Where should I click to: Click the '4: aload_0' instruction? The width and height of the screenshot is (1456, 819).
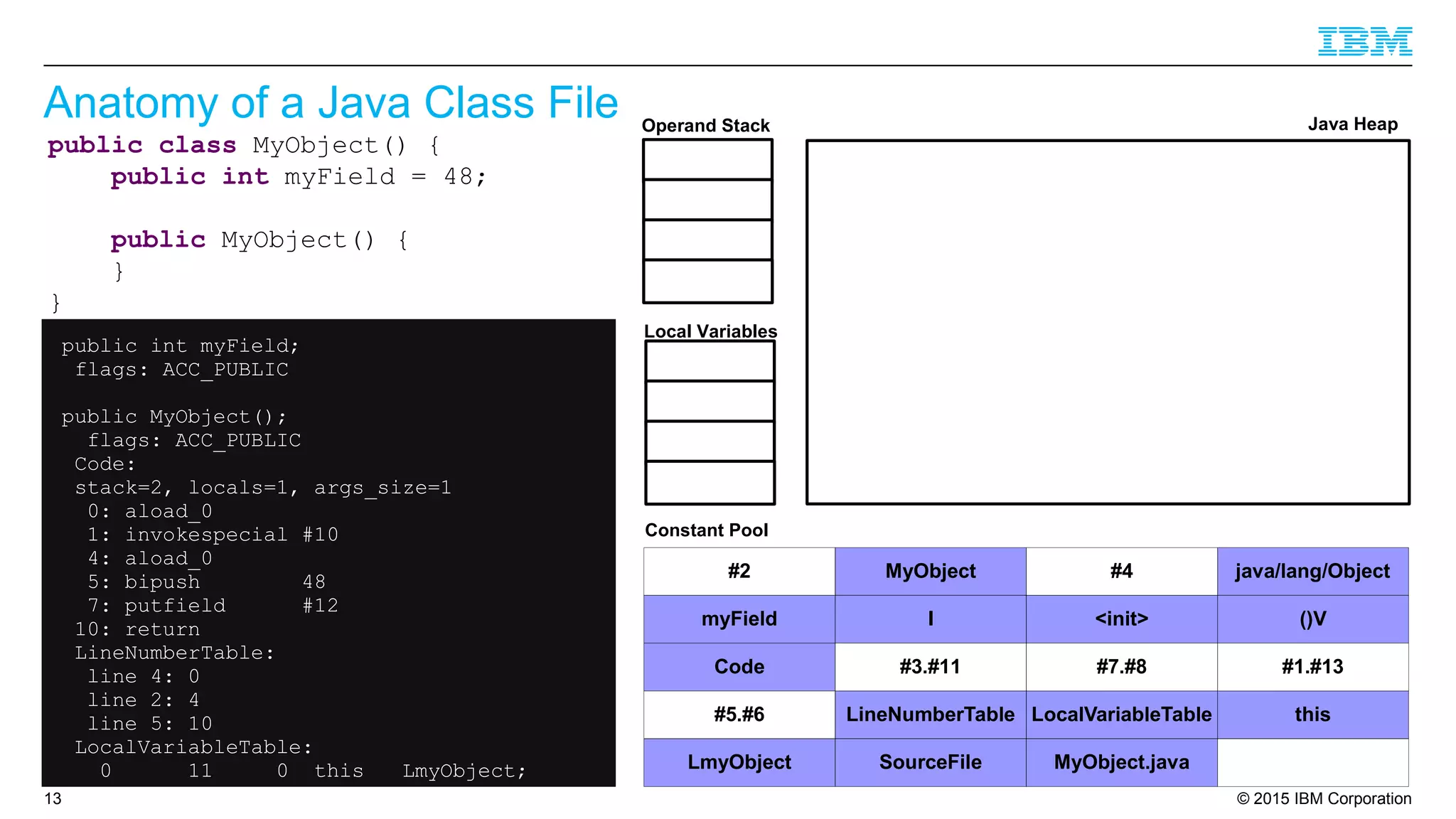[x=150, y=558]
